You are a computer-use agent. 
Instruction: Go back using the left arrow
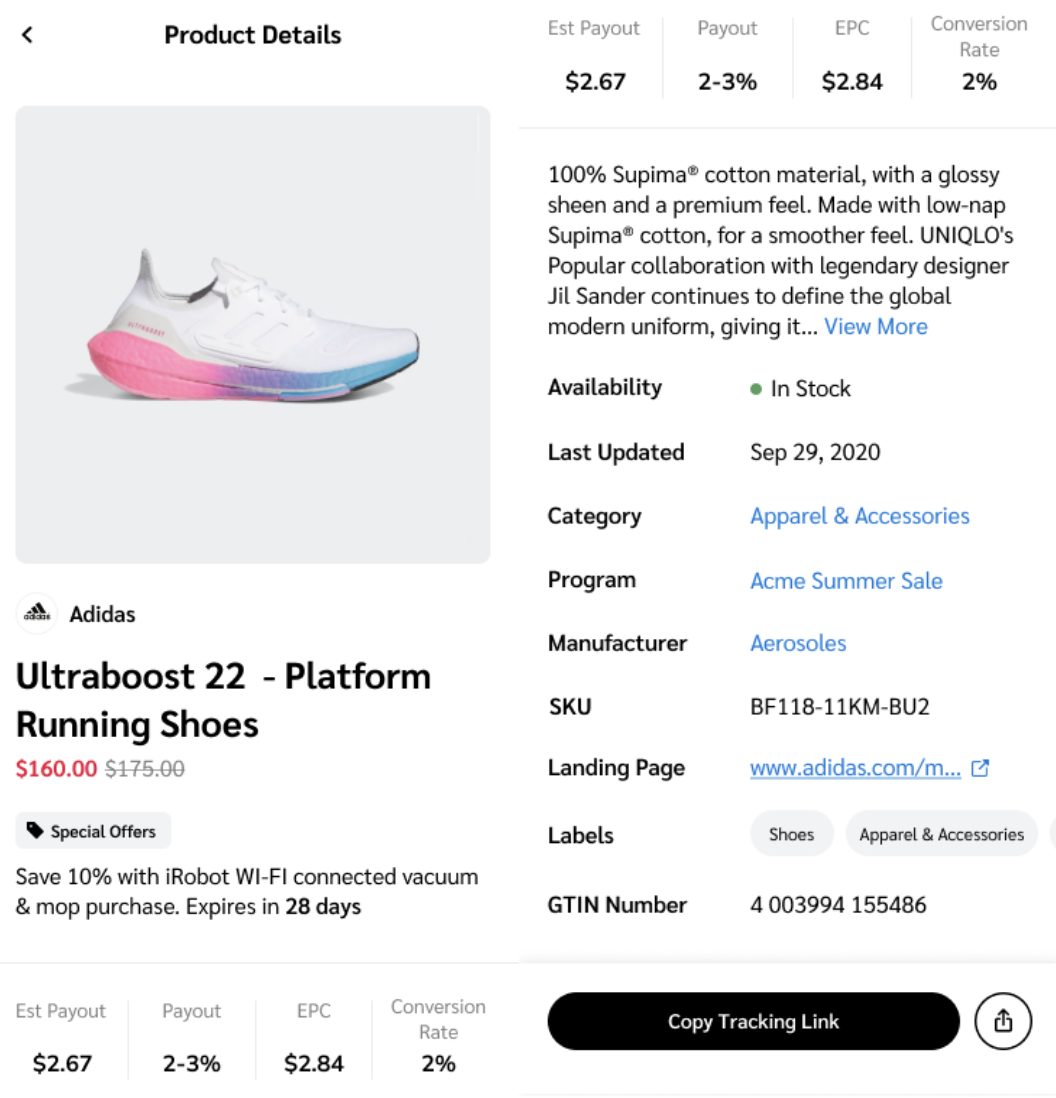tap(27, 35)
